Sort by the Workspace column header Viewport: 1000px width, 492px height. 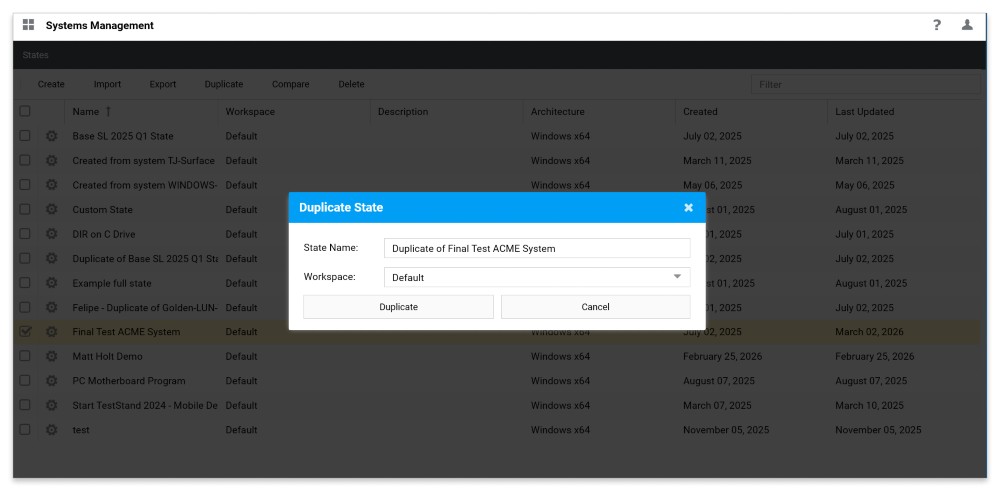tap(250, 112)
